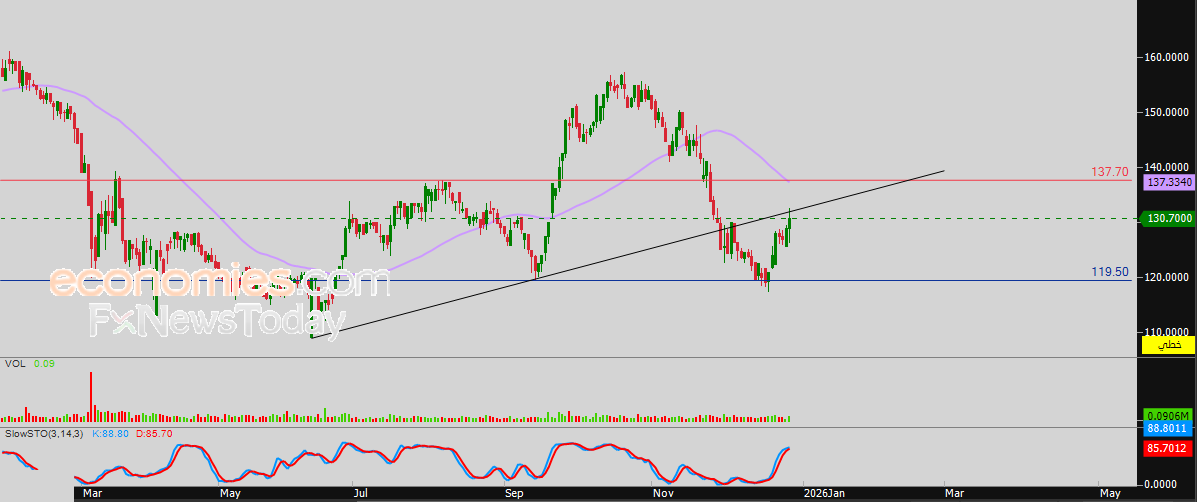Click the 119.50 support level label

click(1111, 272)
